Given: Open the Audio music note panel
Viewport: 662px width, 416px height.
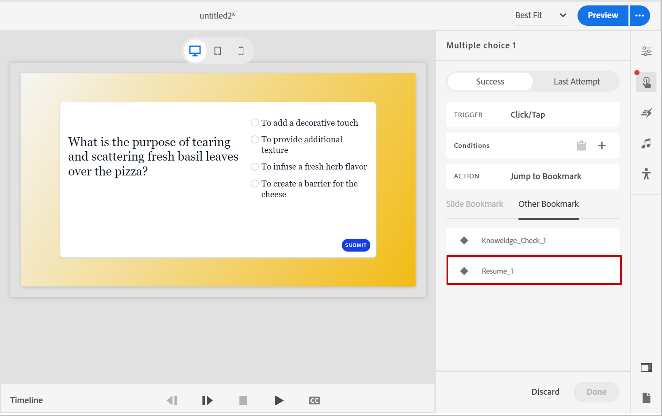Looking at the screenshot, I should (x=646, y=143).
